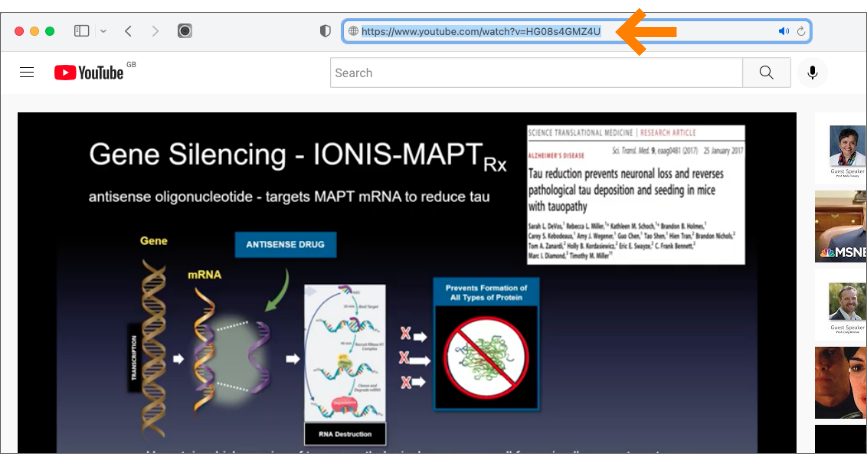Mute the tab using the speaker icon

[x=784, y=31]
